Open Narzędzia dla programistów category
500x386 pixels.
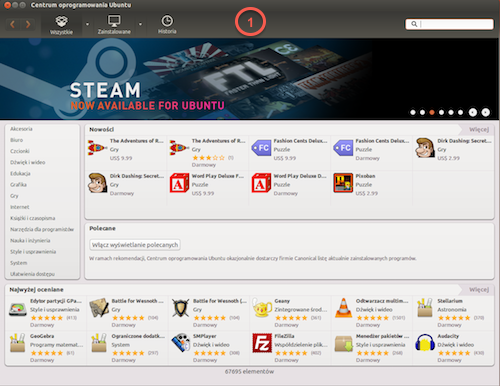pyautogui.click(x=42, y=229)
